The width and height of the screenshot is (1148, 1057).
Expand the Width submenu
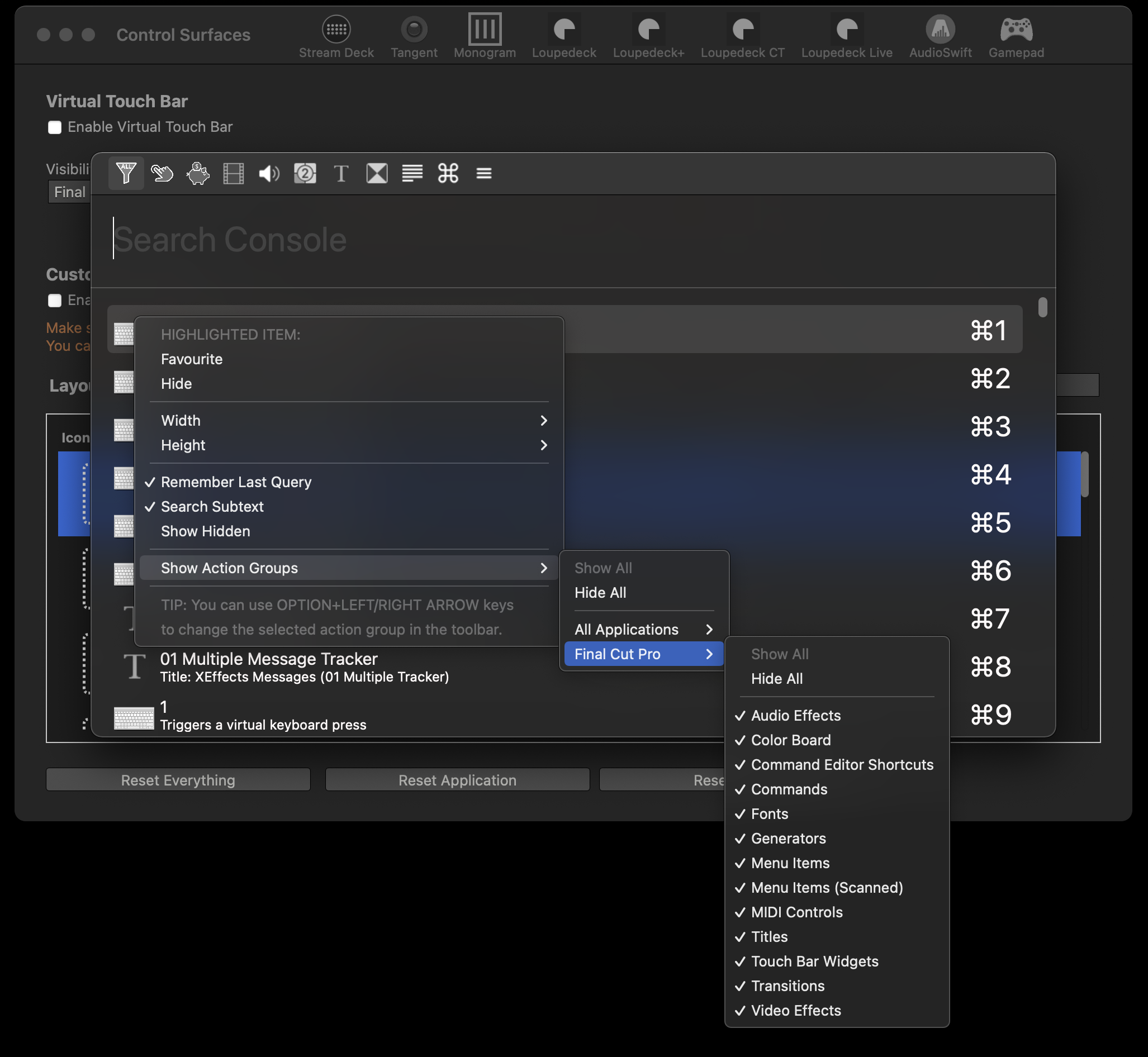click(x=349, y=420)
